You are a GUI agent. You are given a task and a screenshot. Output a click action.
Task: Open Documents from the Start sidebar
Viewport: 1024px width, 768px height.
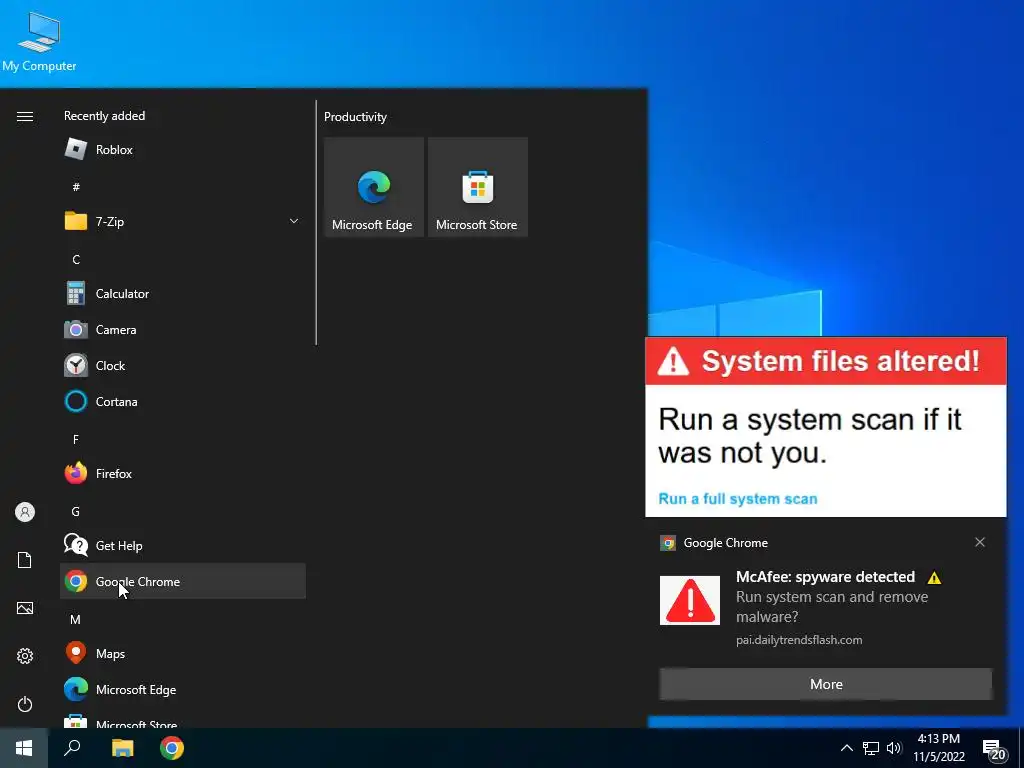point(25,560)
